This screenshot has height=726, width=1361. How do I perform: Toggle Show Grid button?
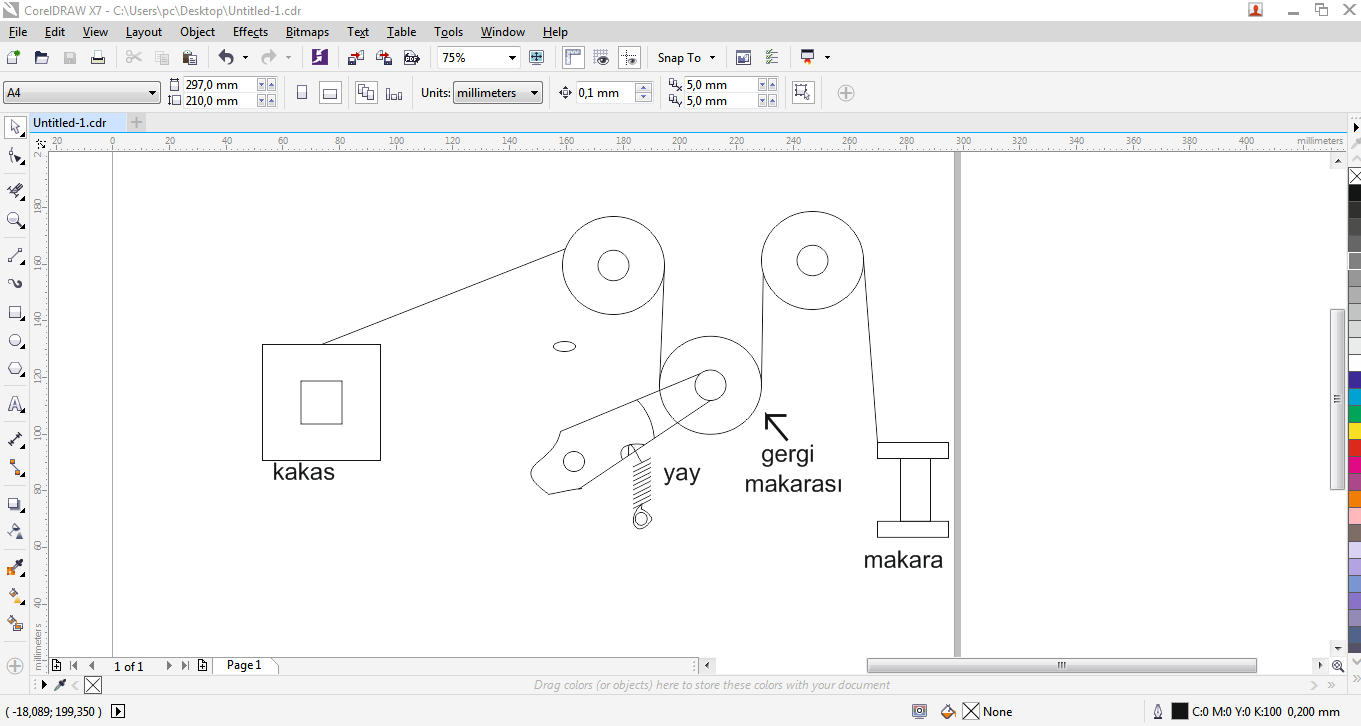click(601, 58)
